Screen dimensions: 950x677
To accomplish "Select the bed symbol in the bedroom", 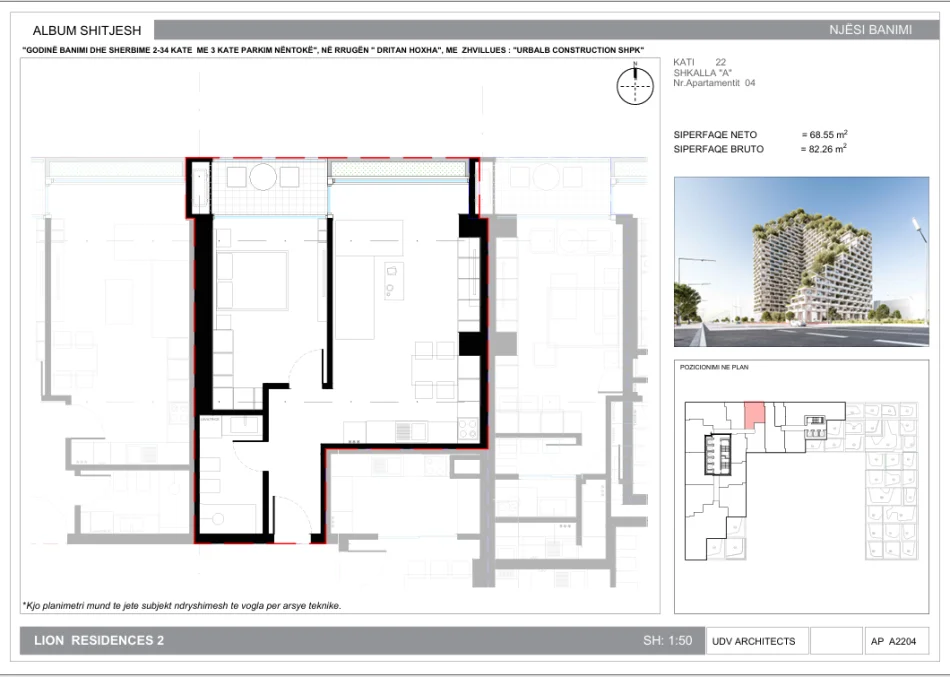I will pyautogui.click(x=253, y=281).
